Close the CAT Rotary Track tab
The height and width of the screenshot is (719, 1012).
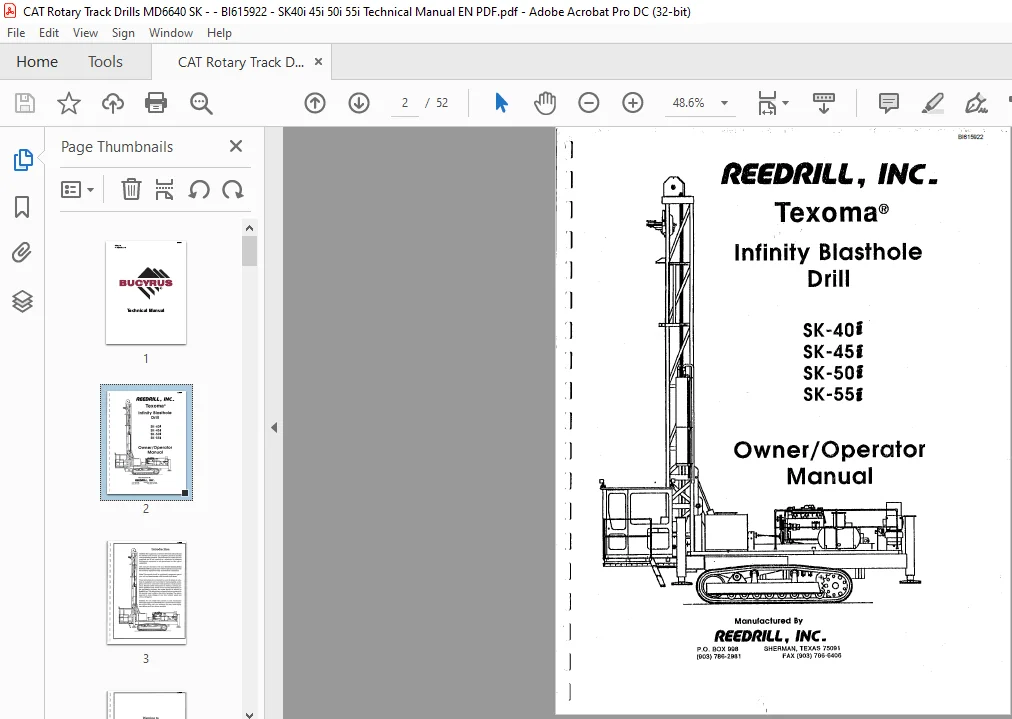[x=318, y=61]
